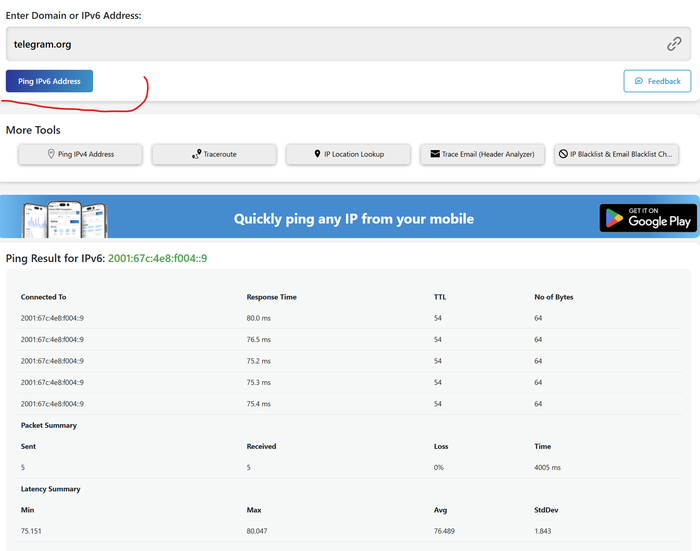This screenshot has height=551, width=700.
Task: Open the Ping IPv4 Address tool
Action: tap(80, 154)
